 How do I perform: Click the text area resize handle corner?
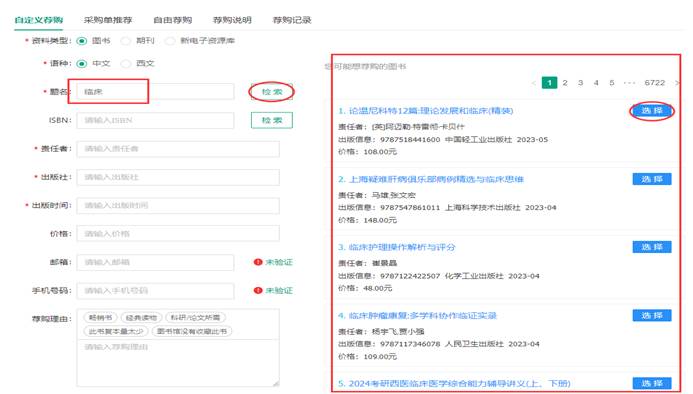pyautogui.click(x=276, y=383)
